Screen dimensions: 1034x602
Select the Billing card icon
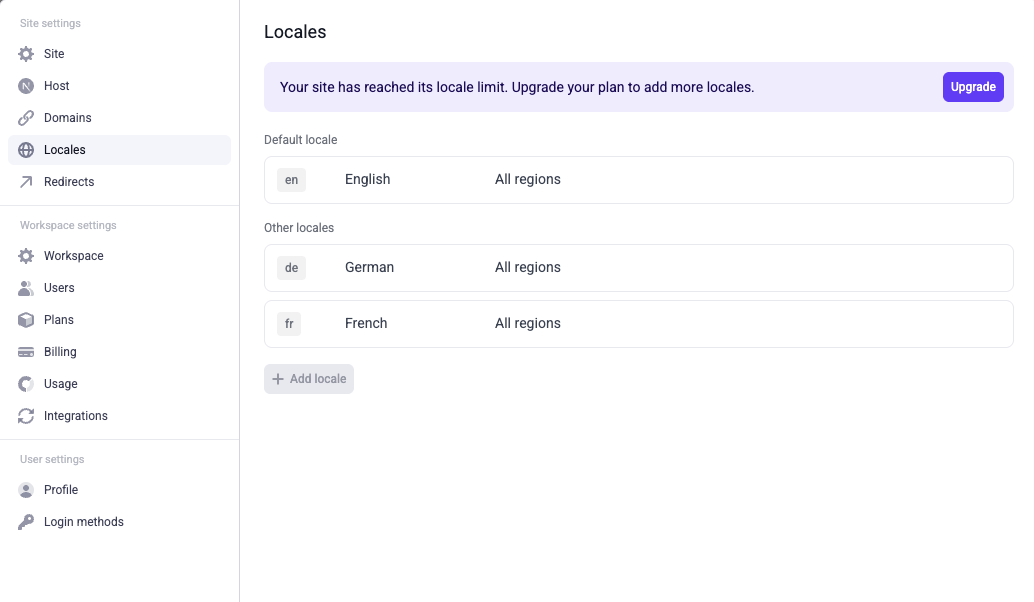[25, 351]
